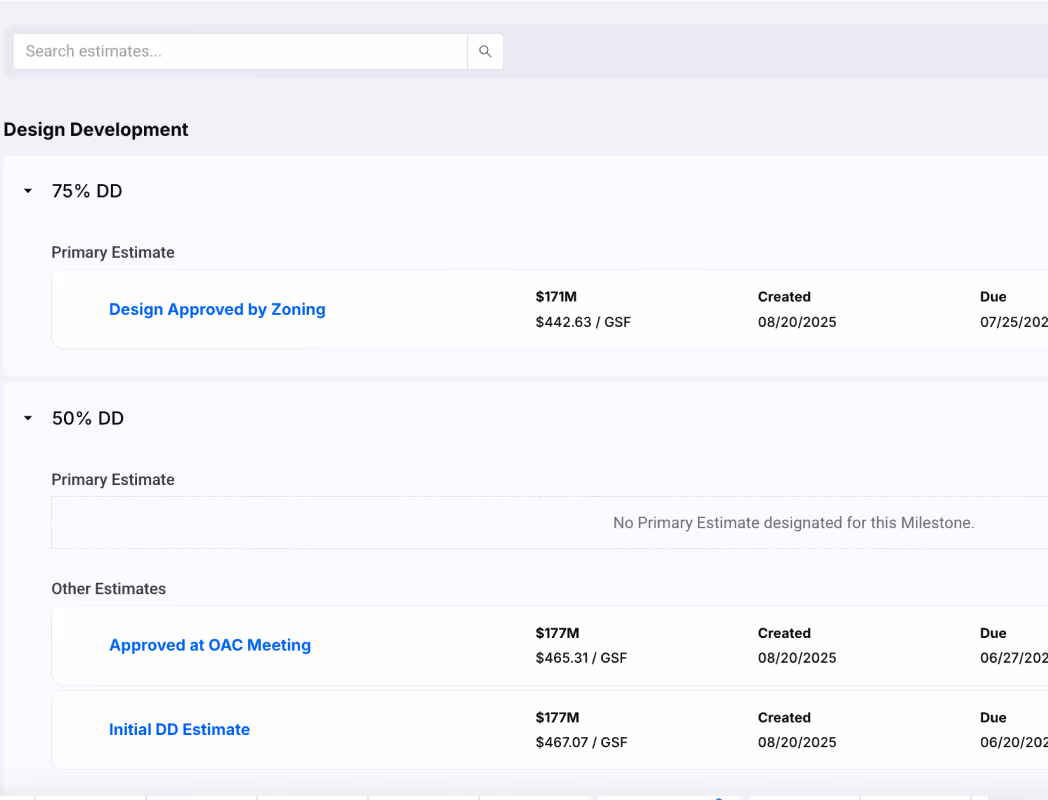
Task: Open the Initial DD Estimate link
Action: pos(179,730)
